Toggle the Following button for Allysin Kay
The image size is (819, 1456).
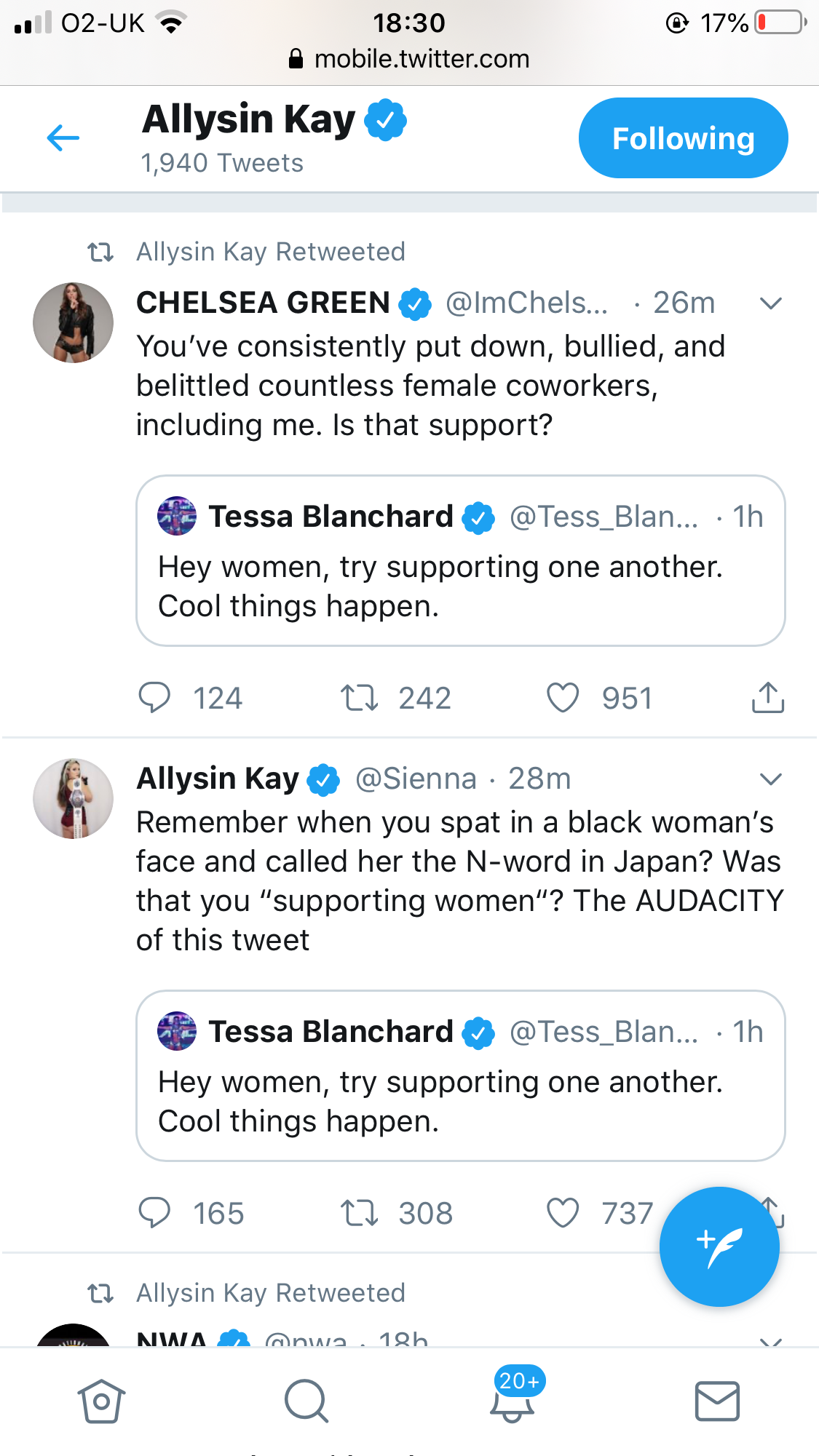[x=683, y=138]
